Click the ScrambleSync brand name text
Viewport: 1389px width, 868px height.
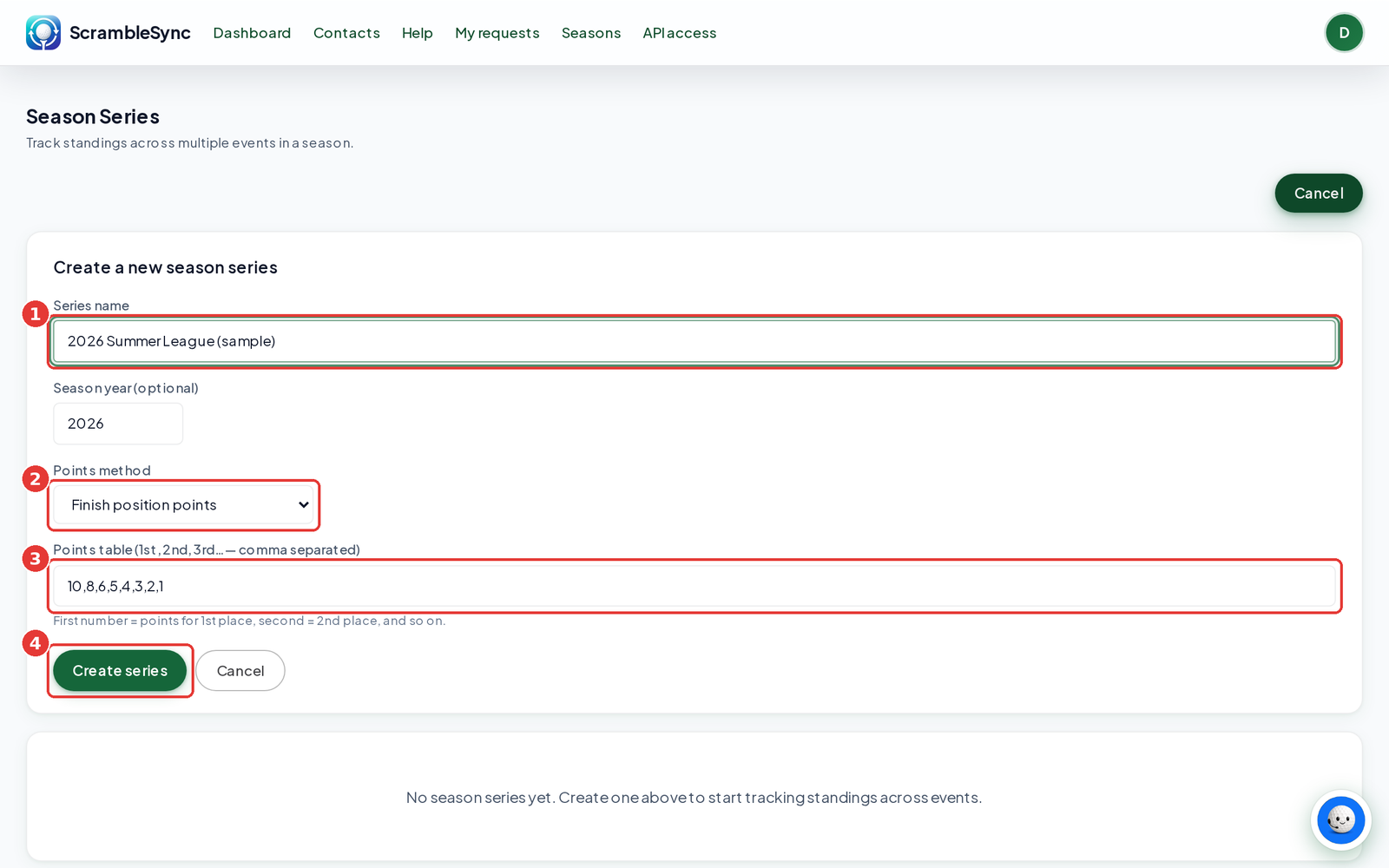click(130, 33)
